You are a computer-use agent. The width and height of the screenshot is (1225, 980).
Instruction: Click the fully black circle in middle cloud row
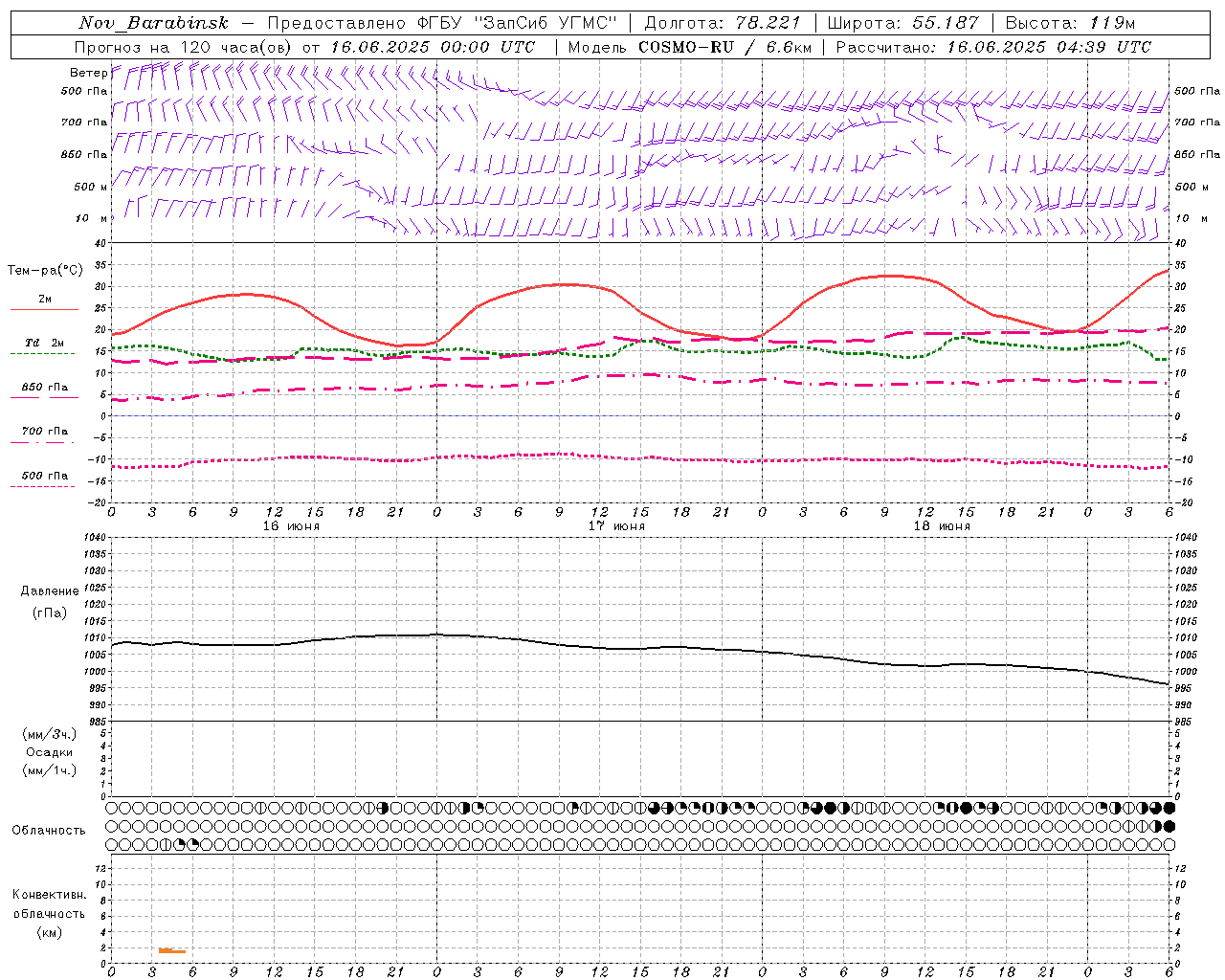click(1169, 826)
